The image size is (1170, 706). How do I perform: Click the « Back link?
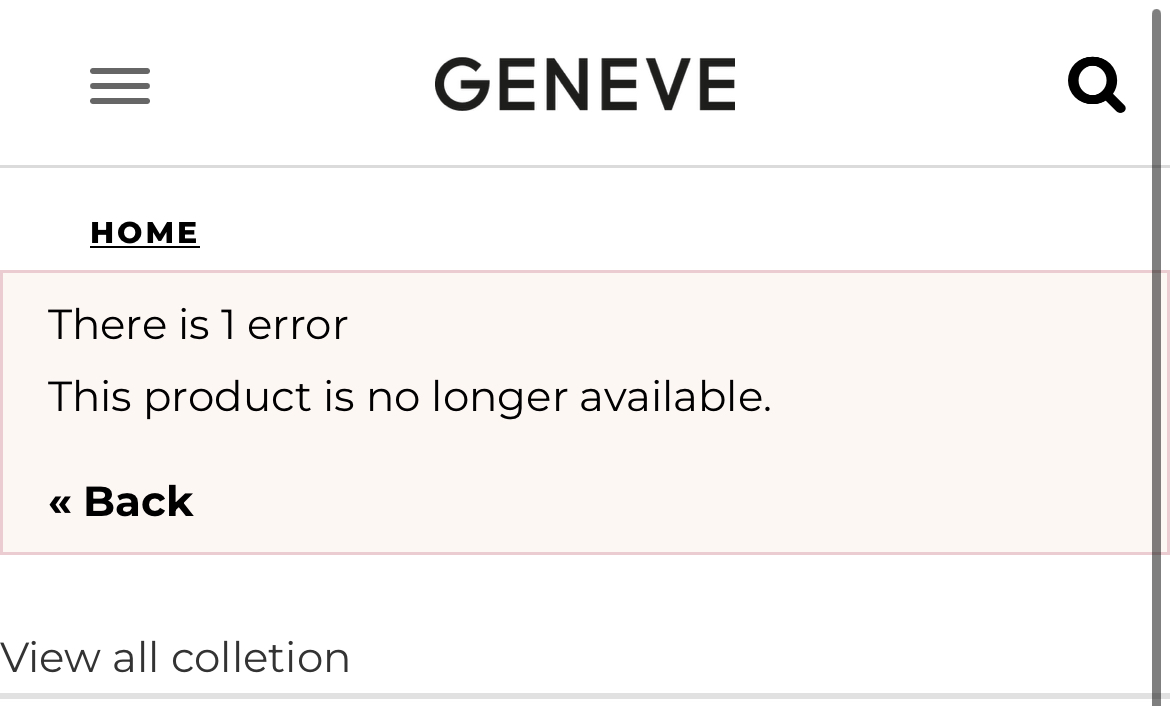click(x=121, y=501)
